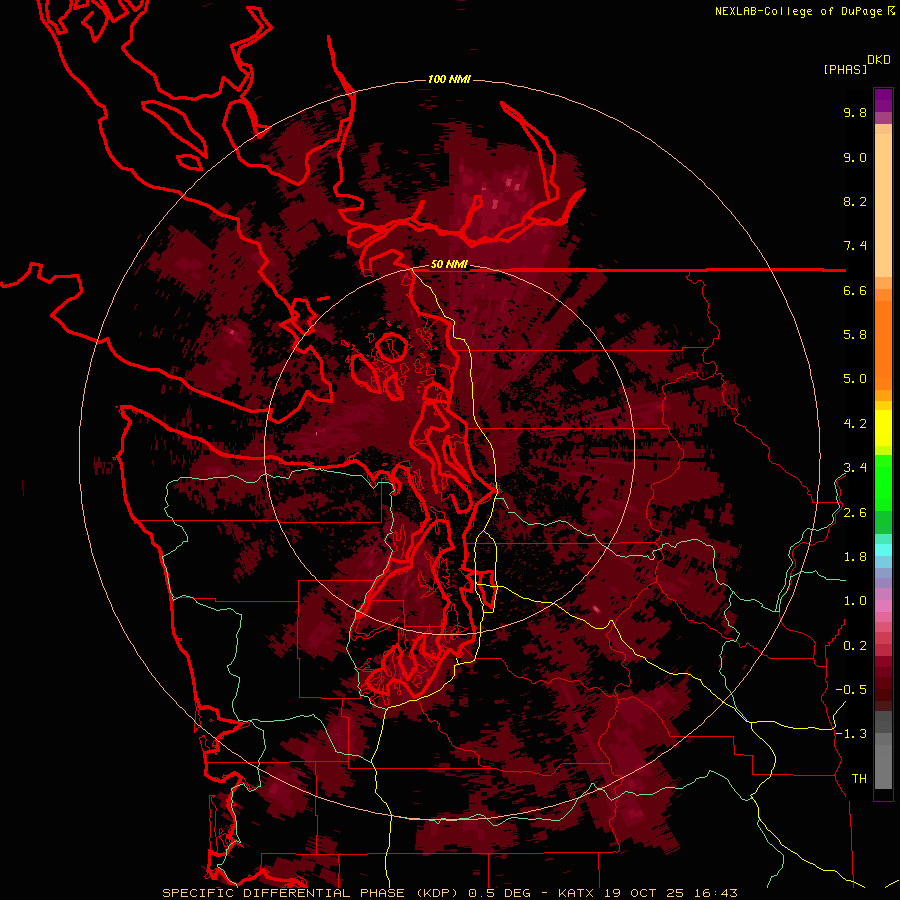Viewport: 900px width, 900px height.
Task: Click the 100 NMI range ring label
Action: click(449, 79)
